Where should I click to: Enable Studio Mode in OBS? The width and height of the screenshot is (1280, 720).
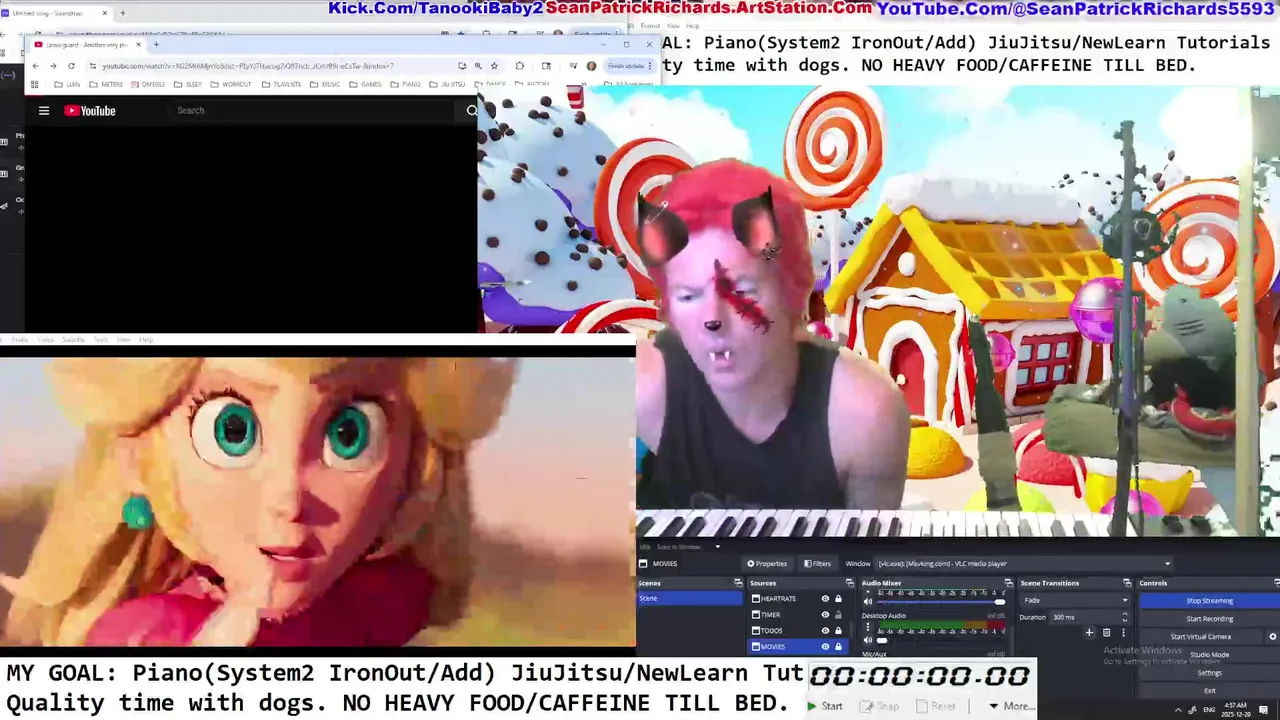pos(1209,655)
